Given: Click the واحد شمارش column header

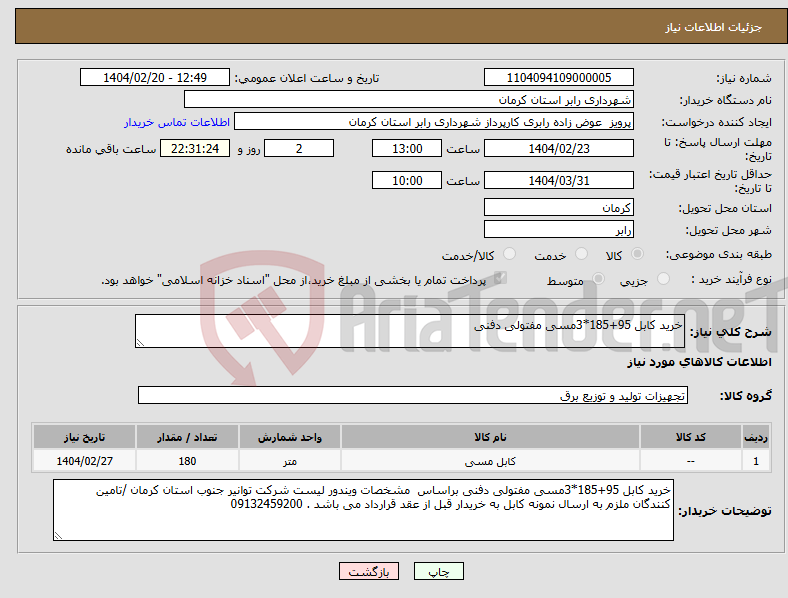Looking at the screenshot, I should coord(290,437).
